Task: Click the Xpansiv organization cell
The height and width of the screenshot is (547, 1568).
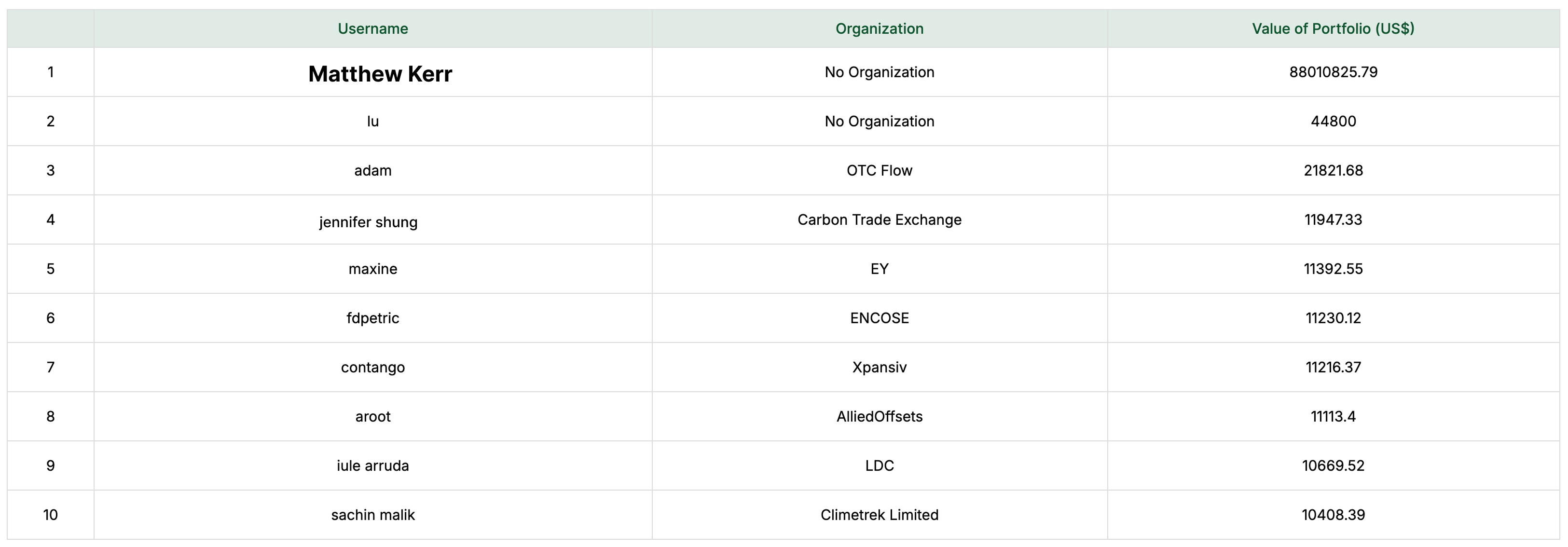Action: coord(879,368)
